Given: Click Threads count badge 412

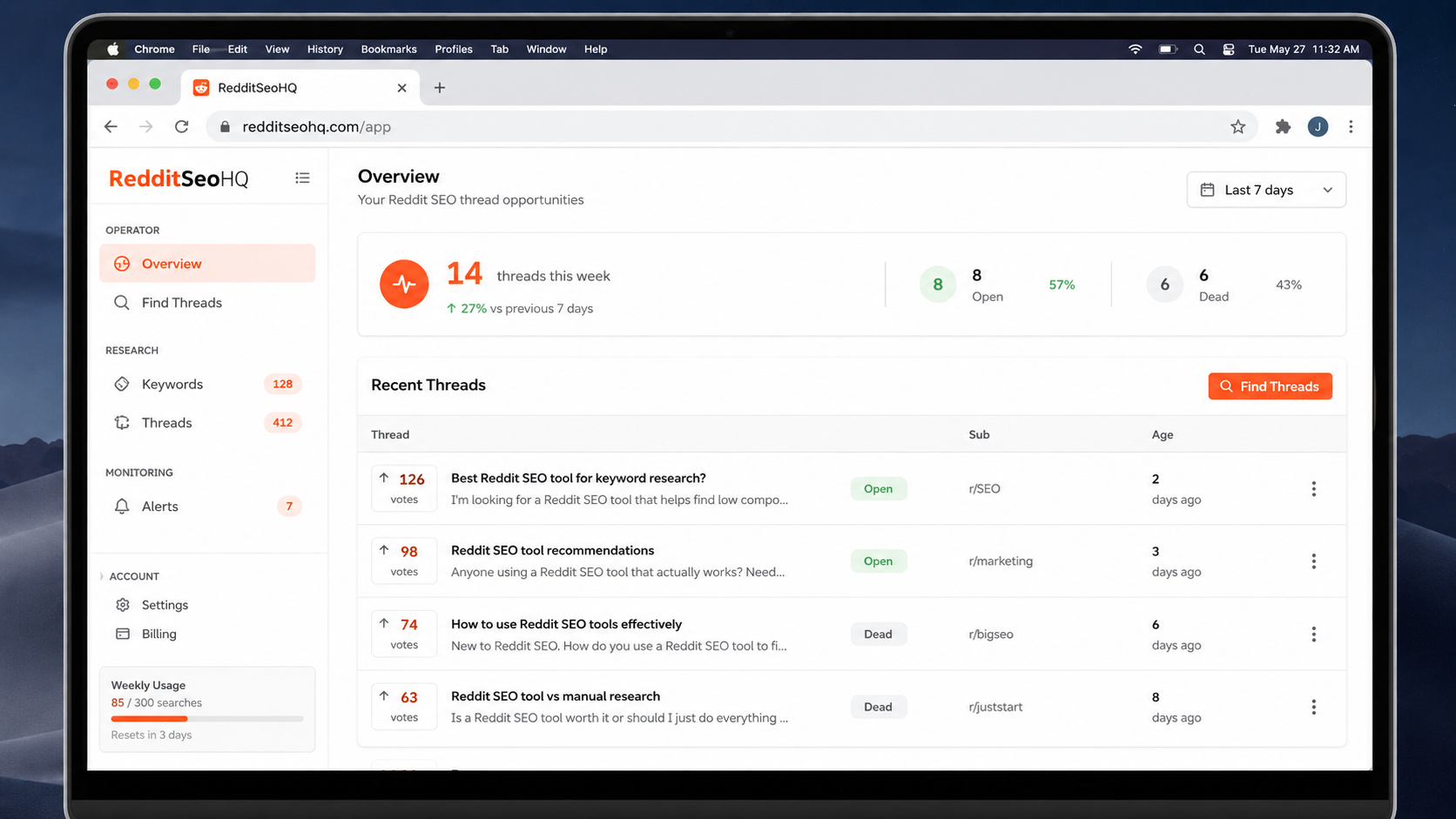Looking at the screenshot, I should tap(282, 423).
